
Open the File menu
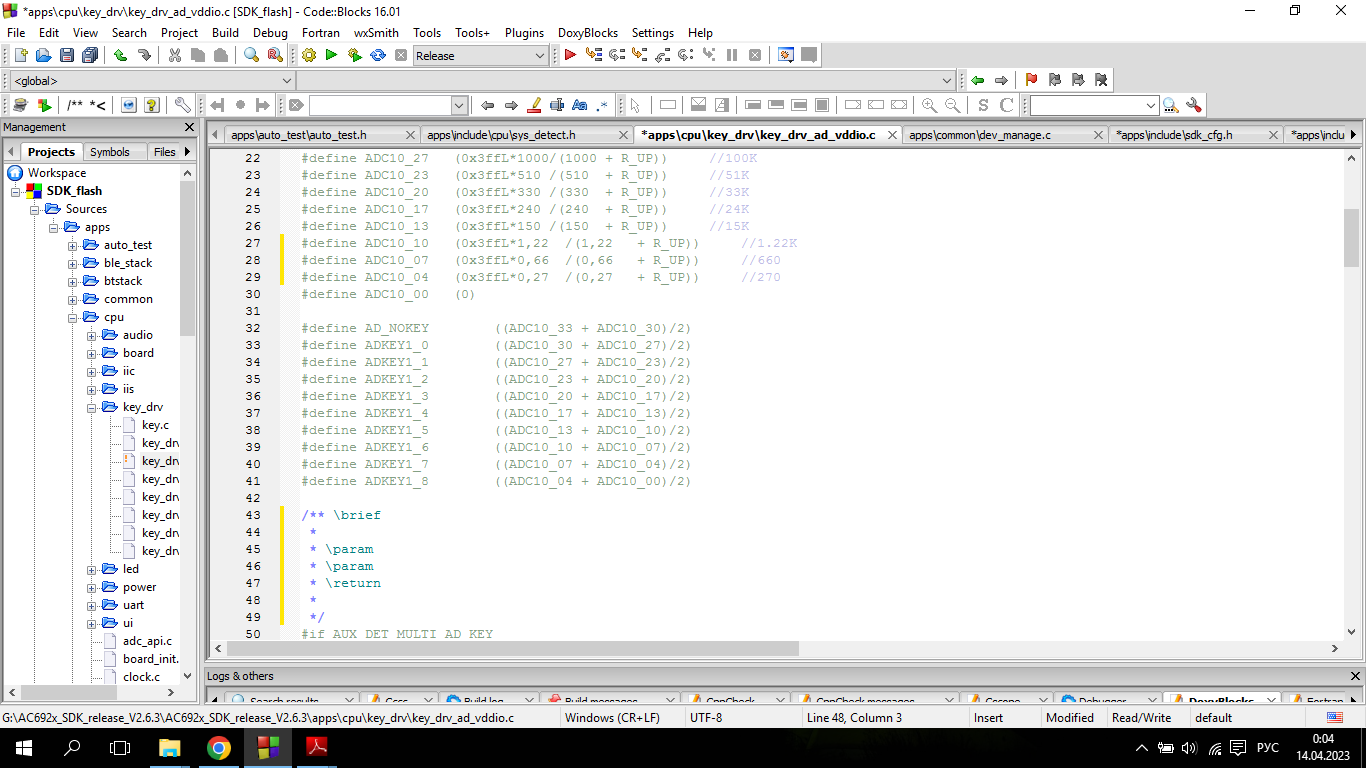(16, 32)
